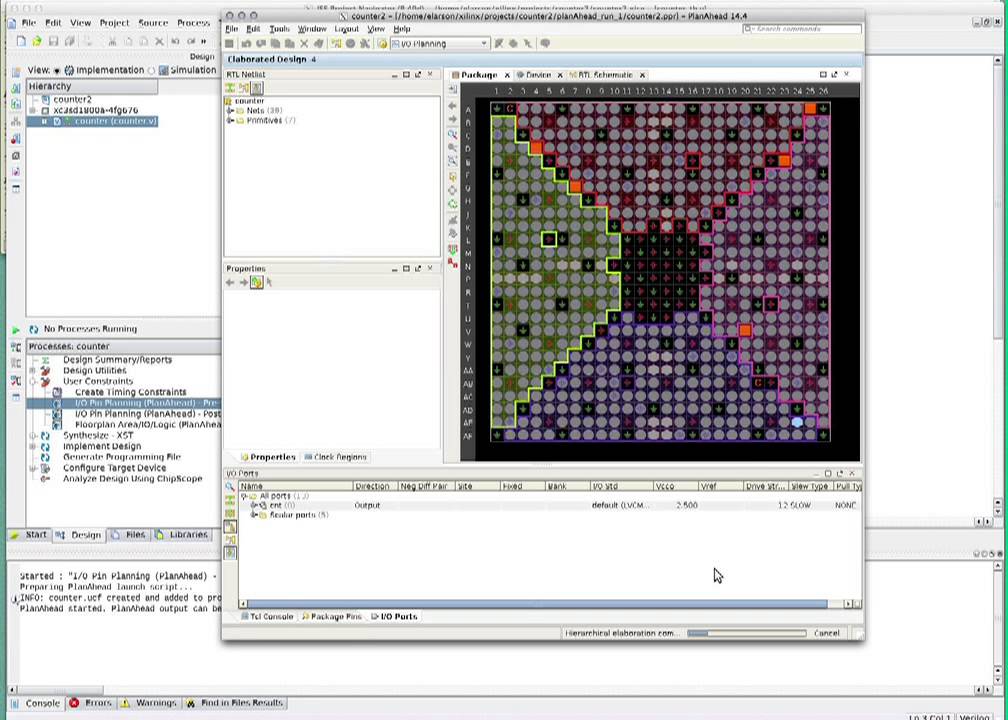Click the highlighted light-blue pin in package
Screen dimensions: 1008x720
pyautogui.click(x=797, y=422)
